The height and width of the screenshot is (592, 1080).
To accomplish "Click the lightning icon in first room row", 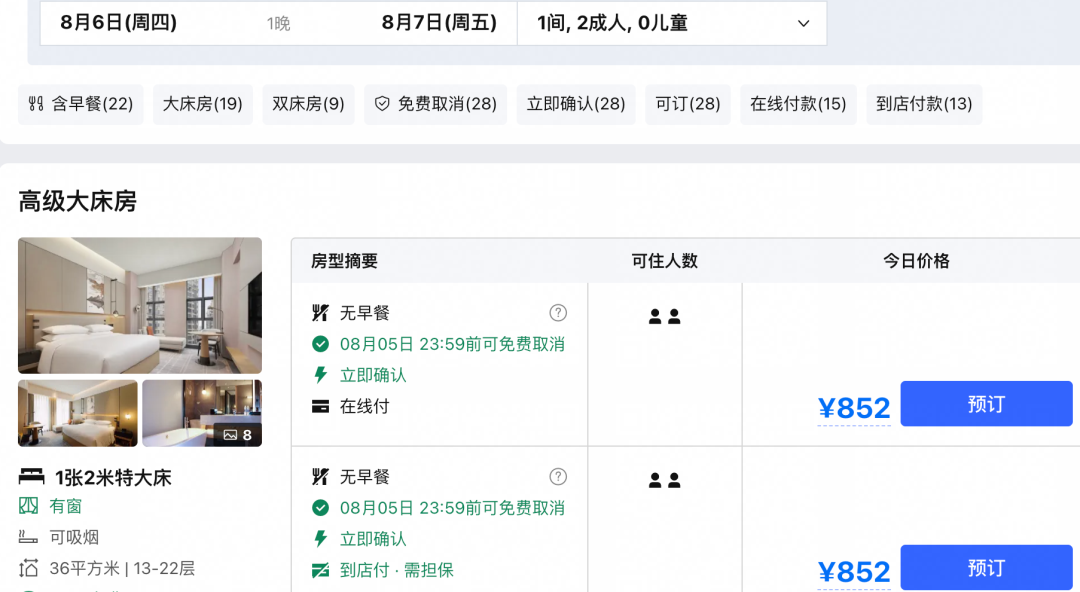I will click(x=320, y=375).
